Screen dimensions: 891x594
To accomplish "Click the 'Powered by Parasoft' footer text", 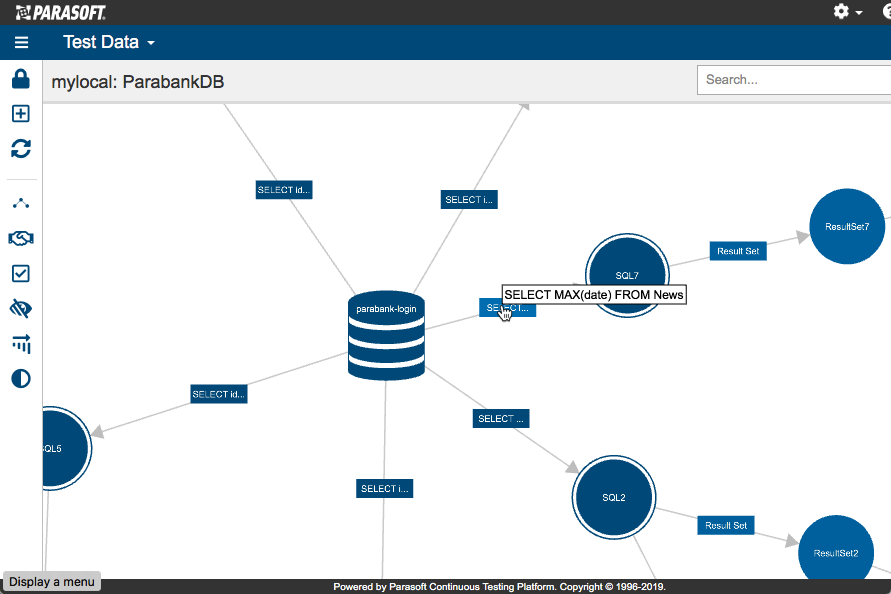I will [x=499, y=587].
